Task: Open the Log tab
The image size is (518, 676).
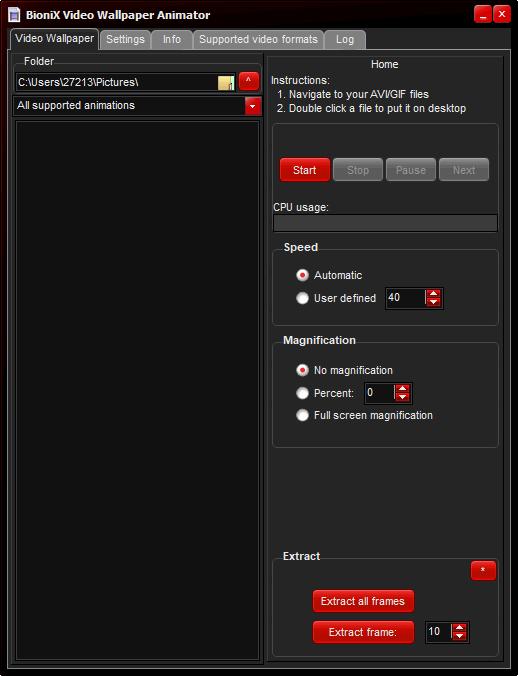Action: 345,40
